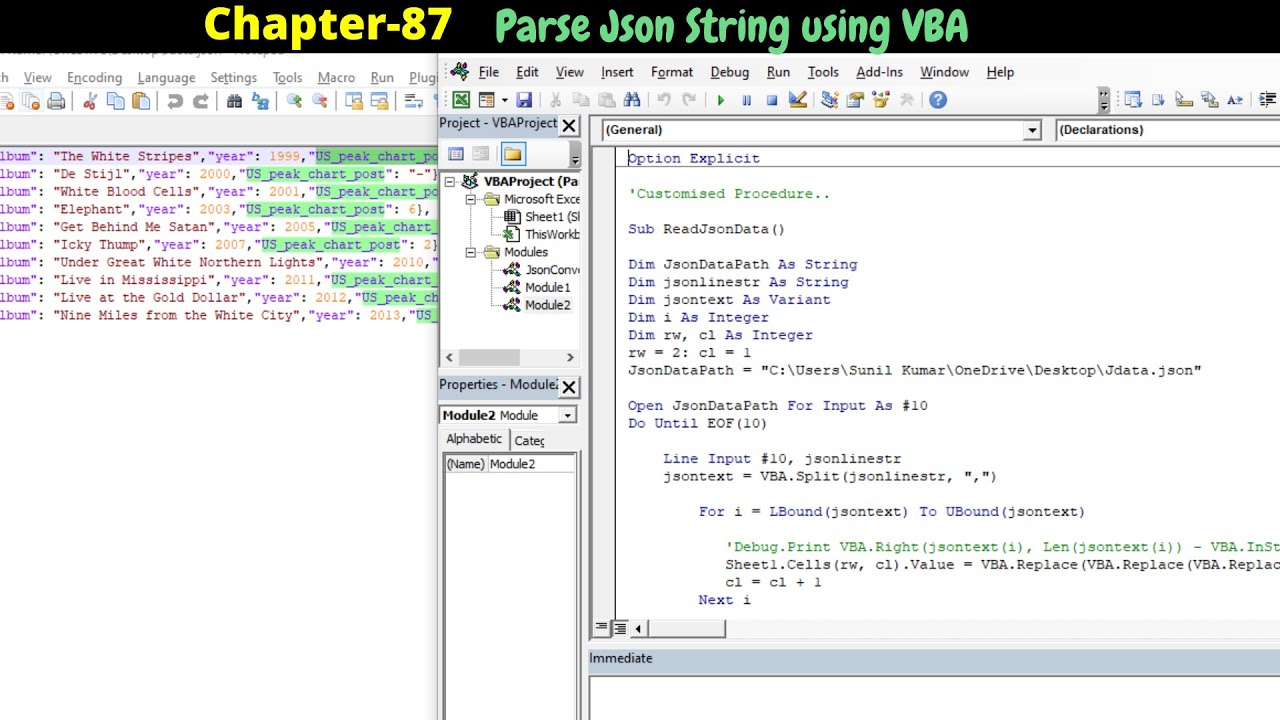Click inside the Immediate window pane

click(x=934, y=698)
